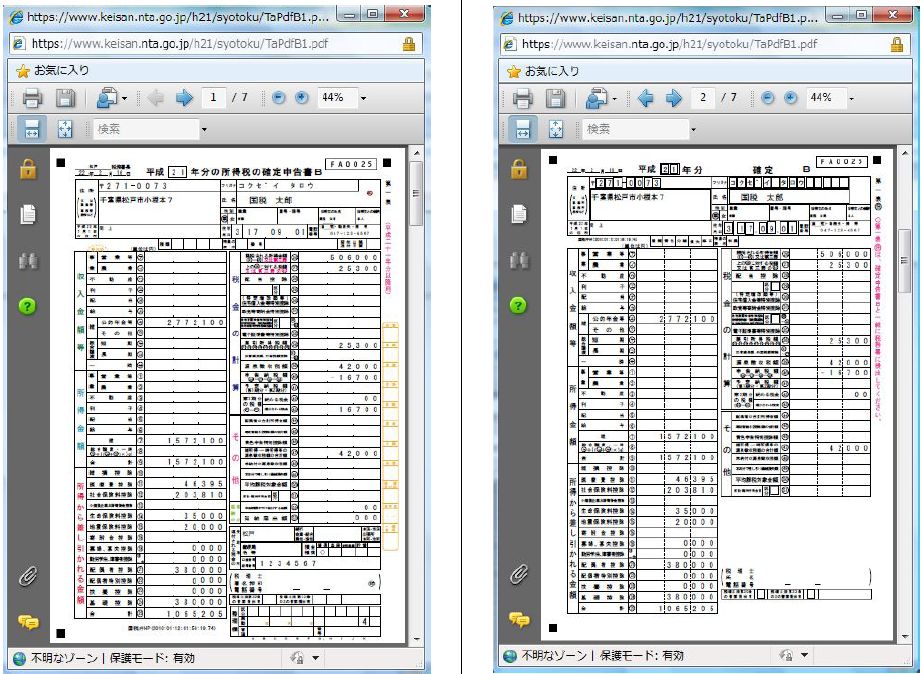Viewport: 922px width, 674px height.
Task: Click security lock icon in right sidebar
Action: point(519,168)
